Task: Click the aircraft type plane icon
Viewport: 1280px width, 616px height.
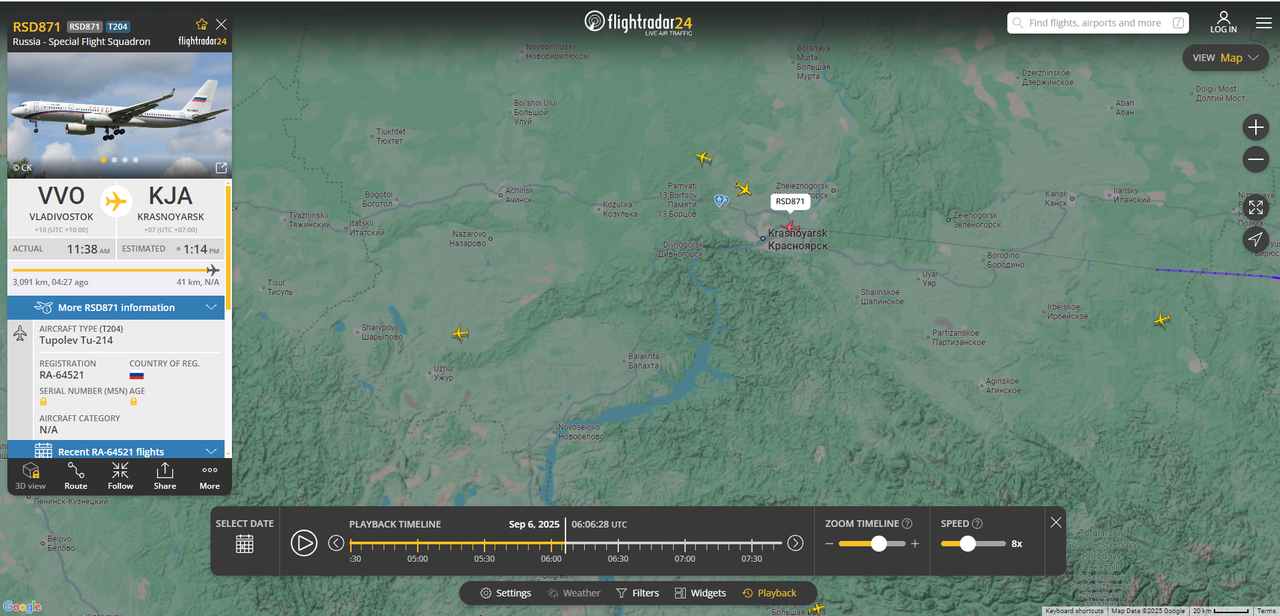Action: point(21,334)
